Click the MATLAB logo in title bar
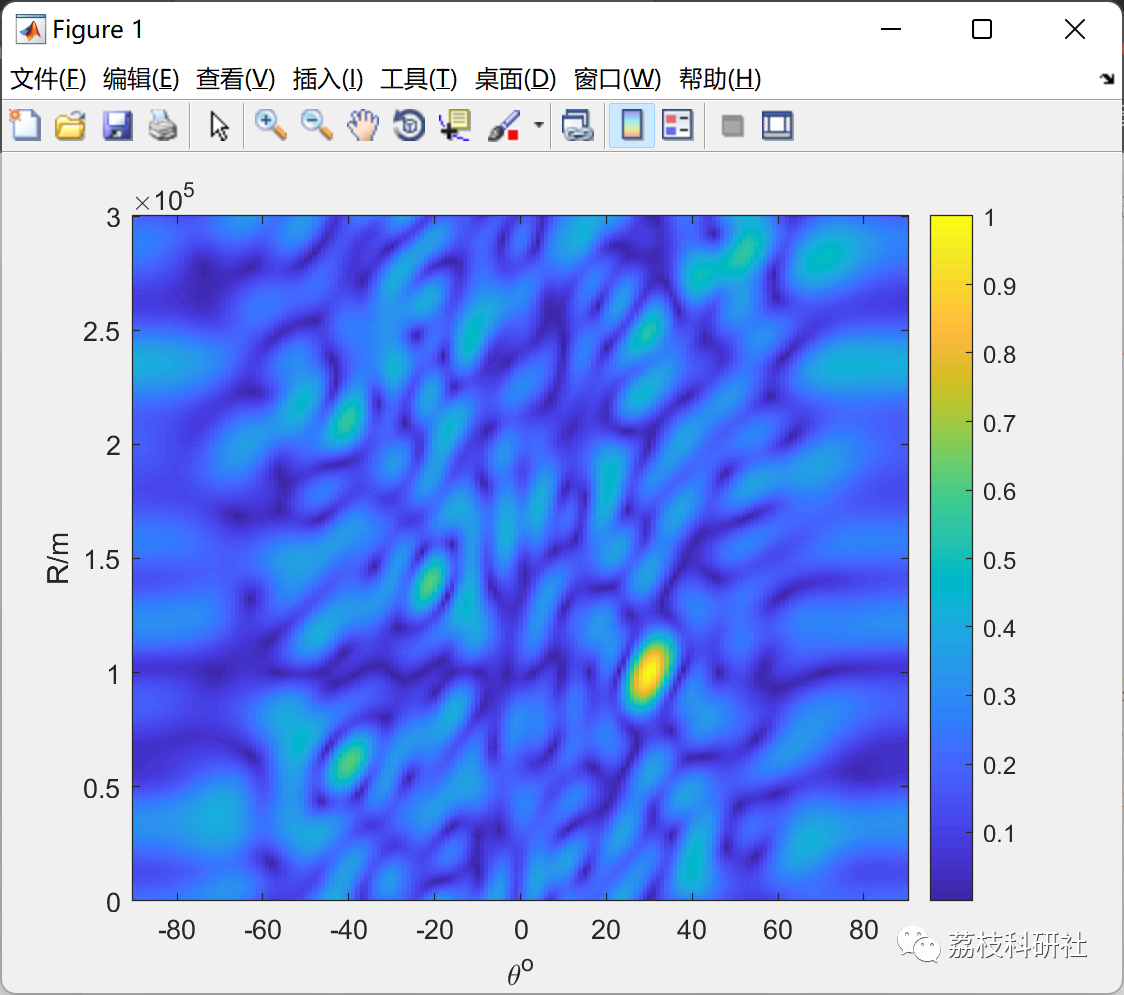 pyautogui.click(x=30, y=29)
